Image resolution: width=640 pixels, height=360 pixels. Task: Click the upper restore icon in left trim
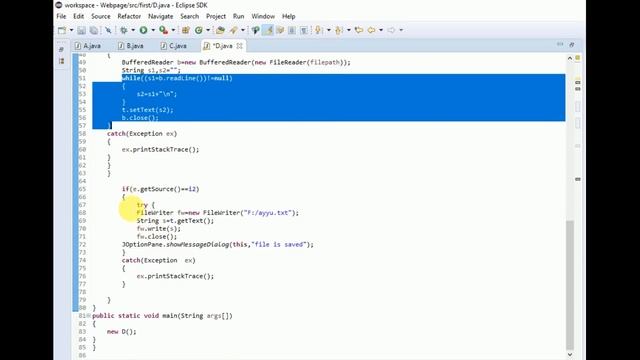click(x=61, y=49)
